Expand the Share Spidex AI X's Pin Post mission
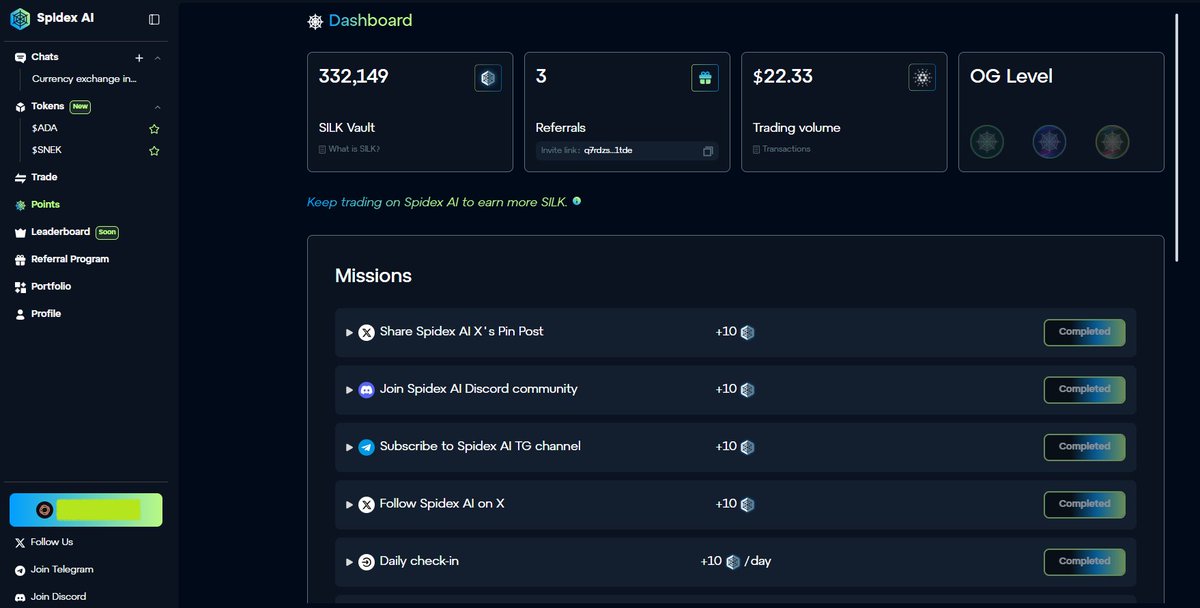 [349, 332]
